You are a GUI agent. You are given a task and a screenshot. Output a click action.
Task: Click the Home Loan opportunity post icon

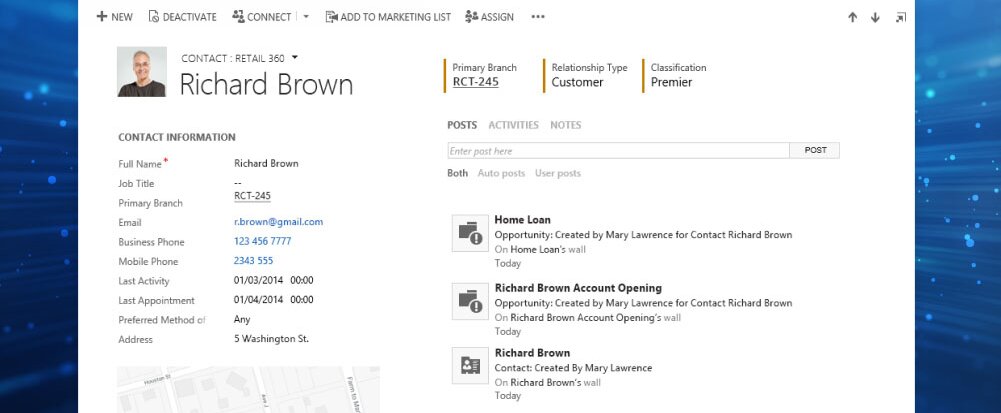(x=469, y=234)
